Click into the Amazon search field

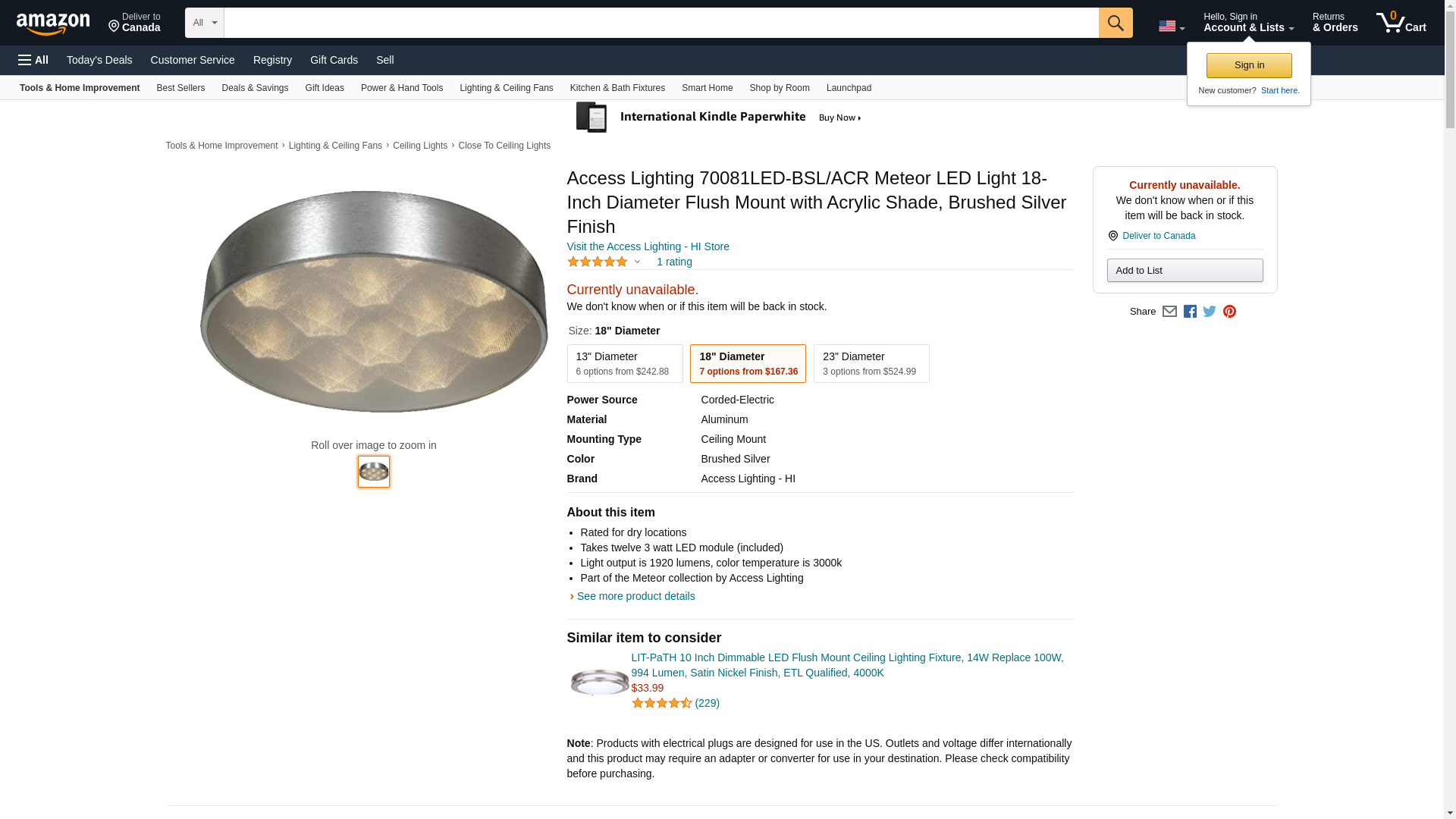point(661,23)
